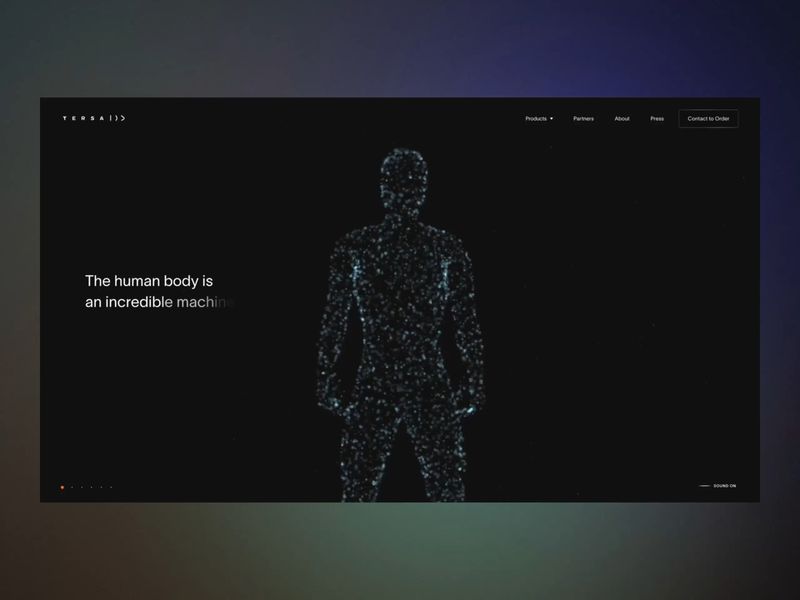Navigate to the Press section
This screenshot has width=800, height=600.
[657, 119]
